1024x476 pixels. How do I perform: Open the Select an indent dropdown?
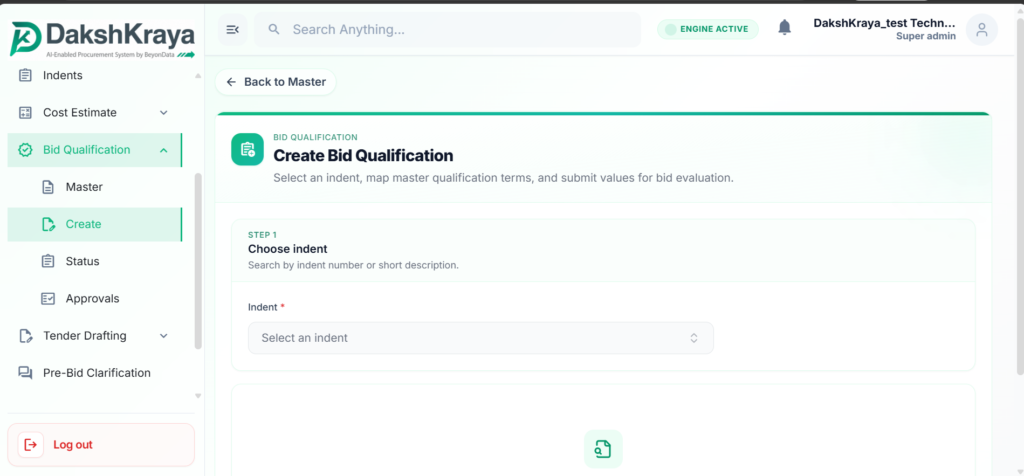[x=481, y=338]
